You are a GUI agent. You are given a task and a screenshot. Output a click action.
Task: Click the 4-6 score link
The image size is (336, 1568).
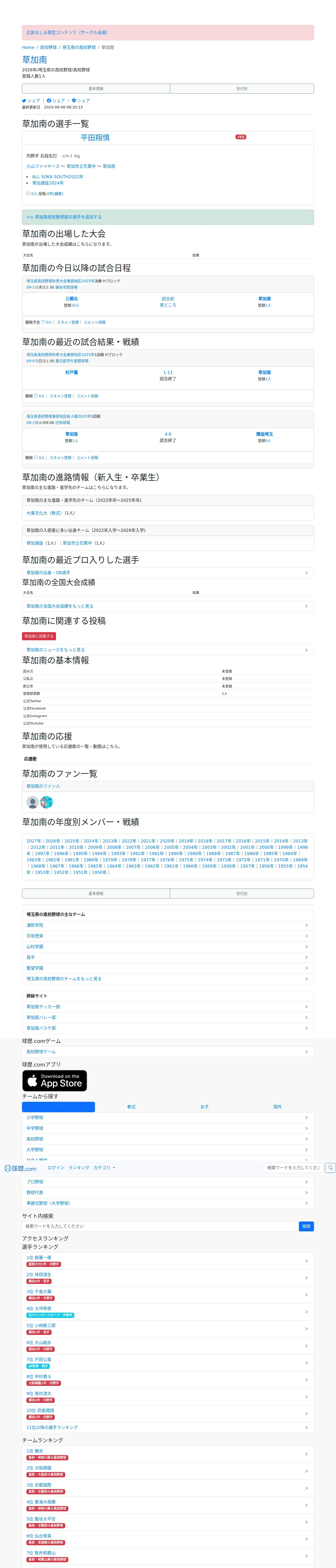[x=168, y=434]
